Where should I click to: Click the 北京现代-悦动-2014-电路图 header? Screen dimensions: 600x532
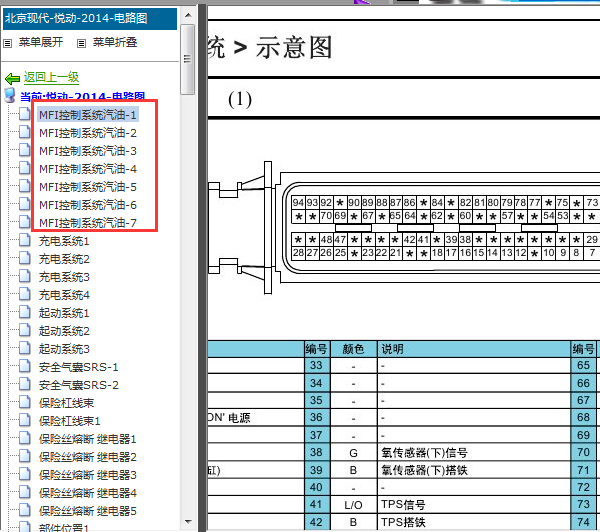click(x=90, y=18)
